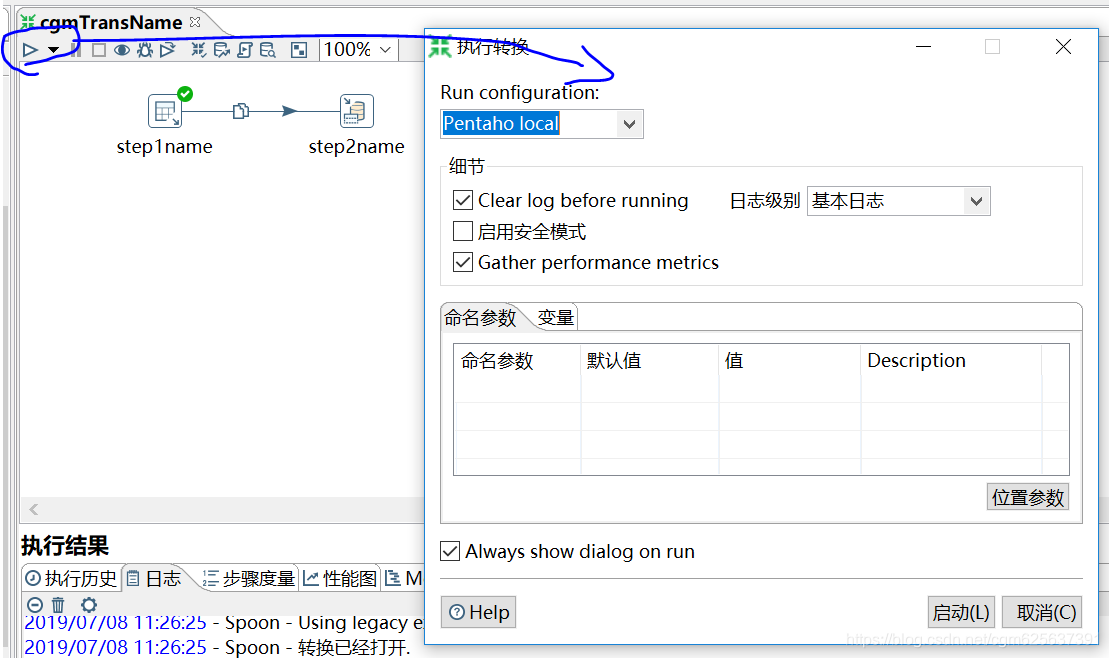Screen dimensions: 1109x658
Task: Run the transformation with the play icon
Action: pyautogui.click(x=30, y=49)
